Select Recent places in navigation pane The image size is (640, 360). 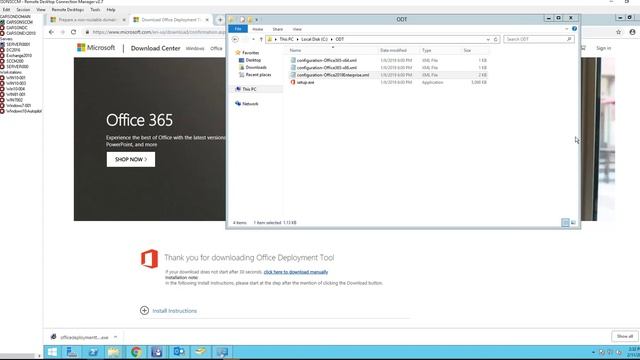click(258, 75)
